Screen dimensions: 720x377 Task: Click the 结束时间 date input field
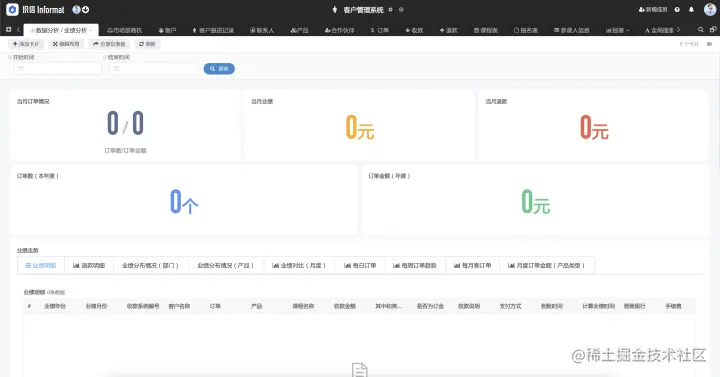click(x=153, y=68)
